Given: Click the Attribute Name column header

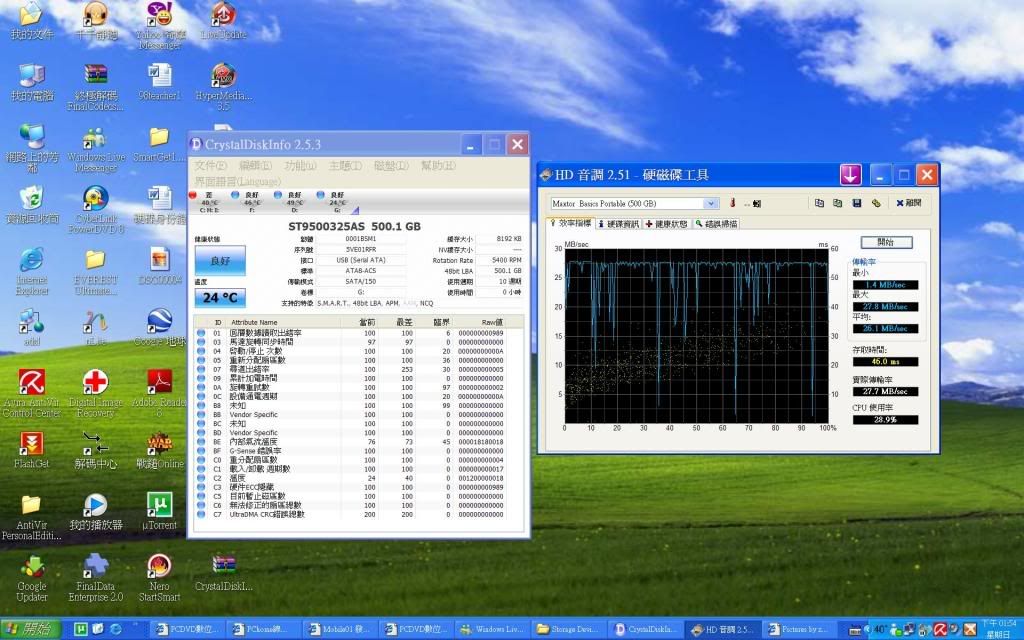Looking at the screenshot, I should coord(254,322).
